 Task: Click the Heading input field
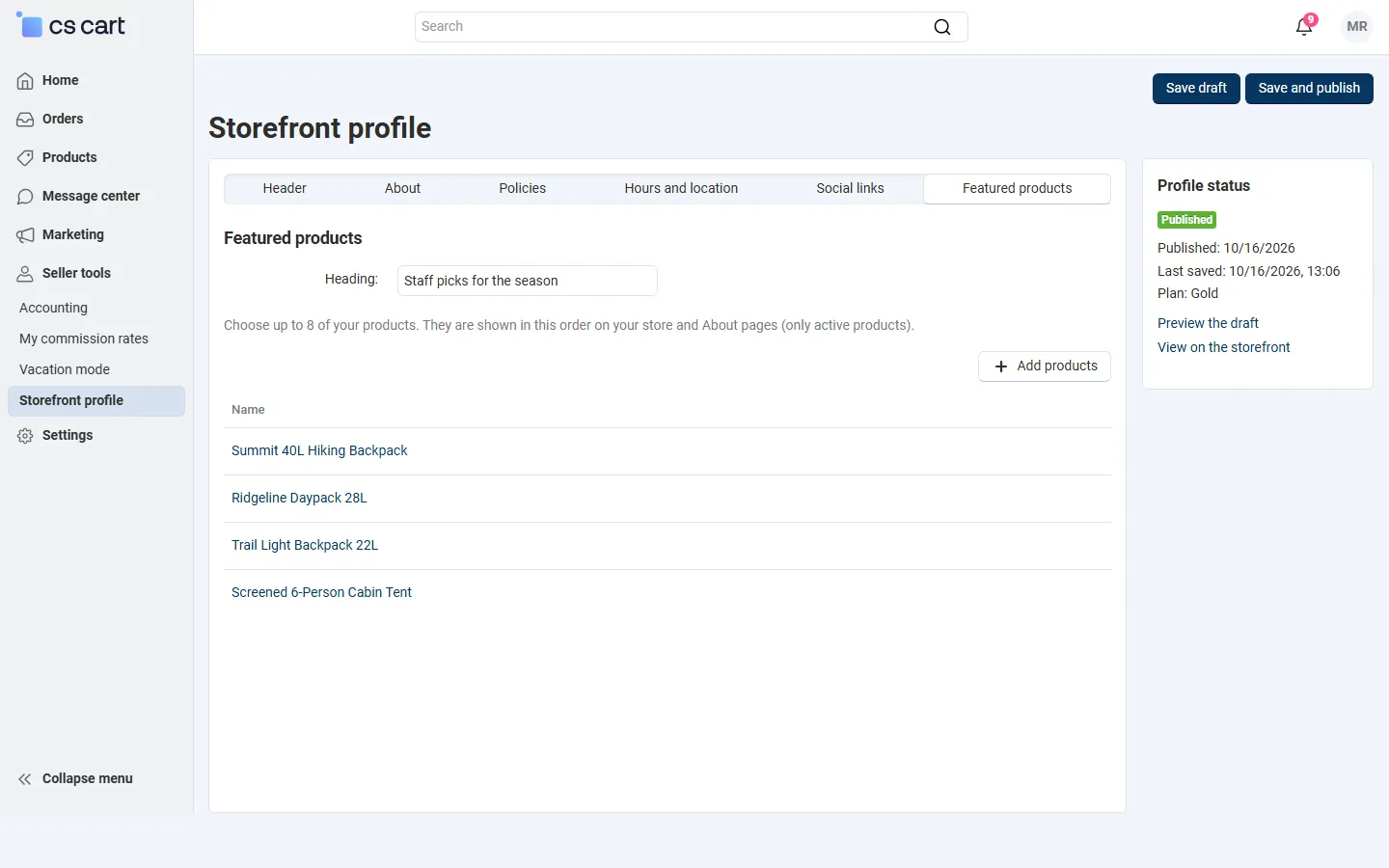(528, 281)
